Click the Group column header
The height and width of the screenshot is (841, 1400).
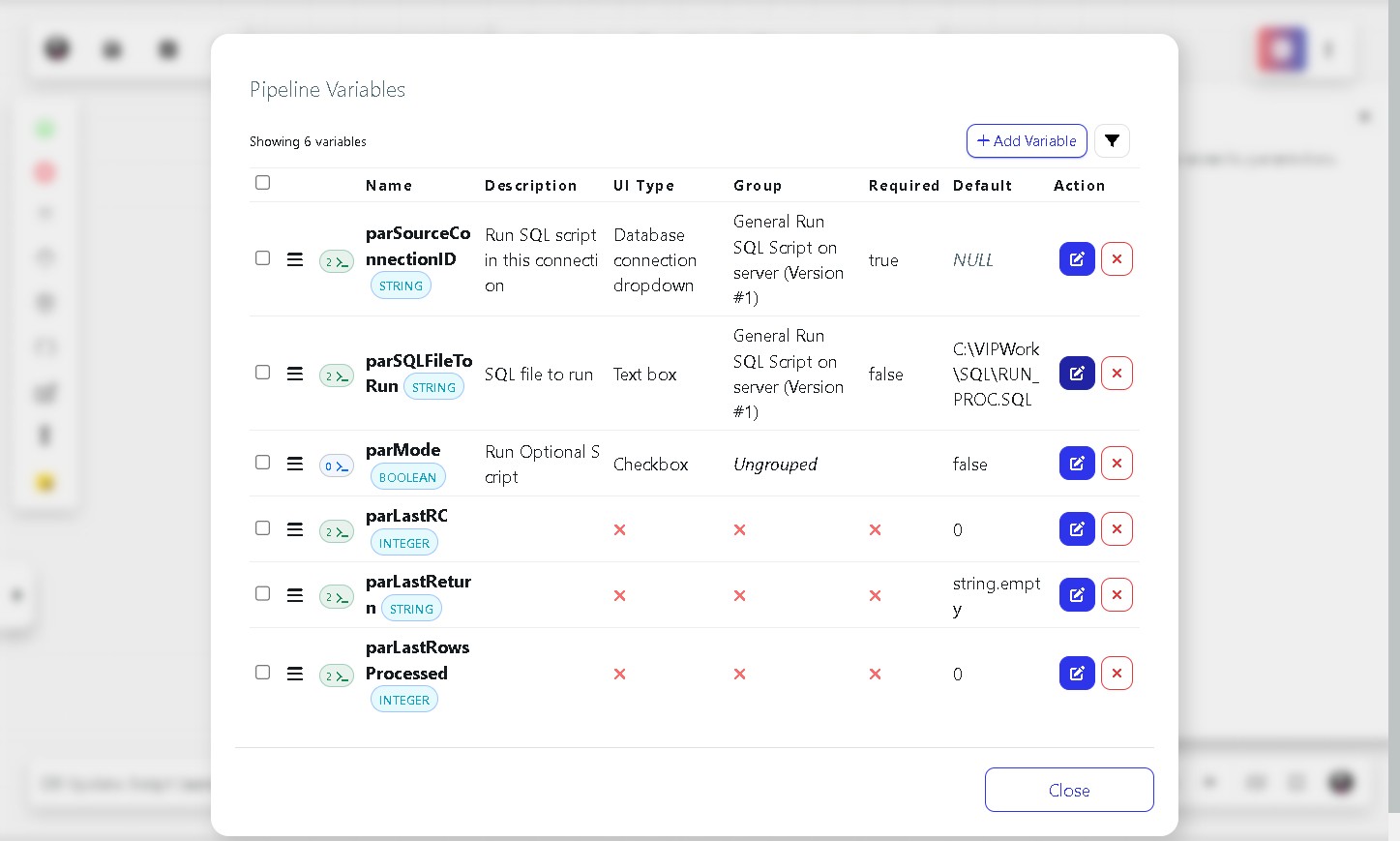(x=758, y=186)
